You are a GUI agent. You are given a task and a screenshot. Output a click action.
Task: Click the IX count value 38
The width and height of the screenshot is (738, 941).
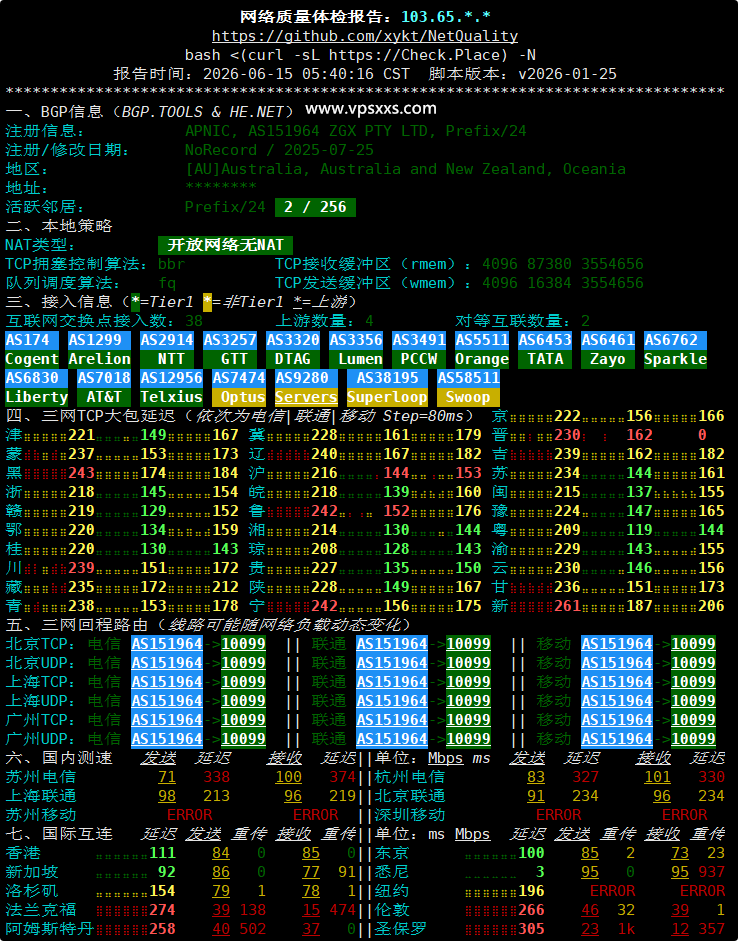[194, 321]
